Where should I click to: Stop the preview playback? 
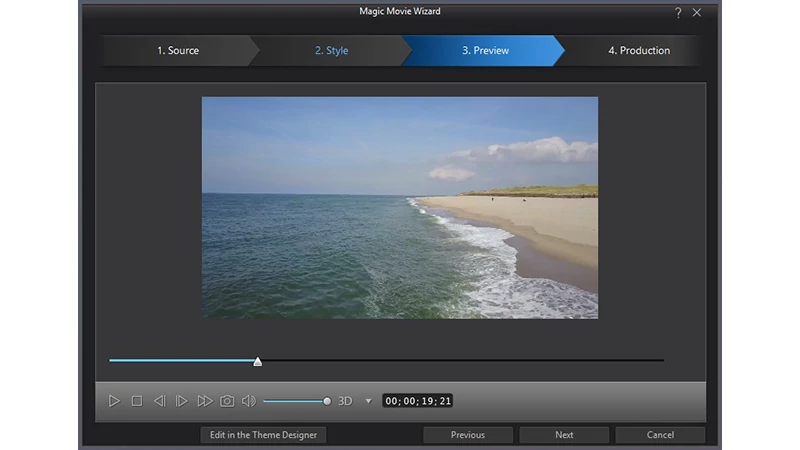pos(137,401)
